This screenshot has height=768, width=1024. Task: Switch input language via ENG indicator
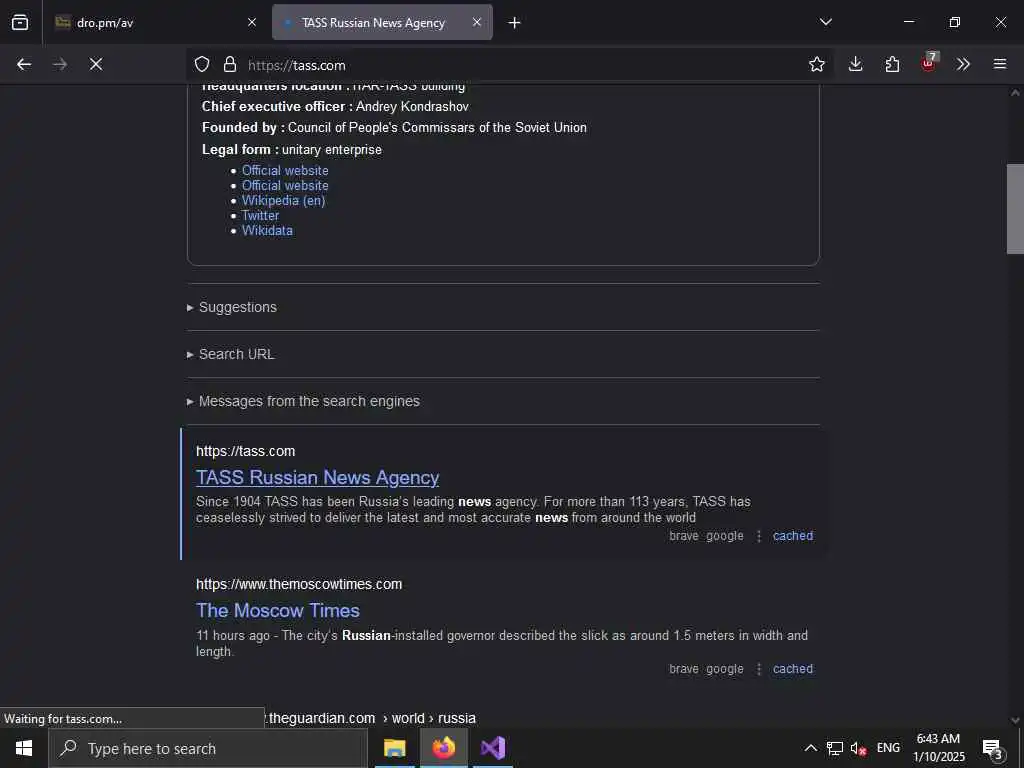pos(888,748)
